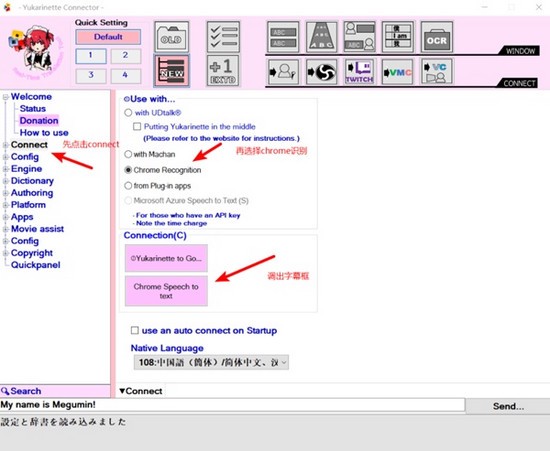Switch to the Connect bottom tab
Viewport: 550px width, 451px height.
[x=141, y=391]
